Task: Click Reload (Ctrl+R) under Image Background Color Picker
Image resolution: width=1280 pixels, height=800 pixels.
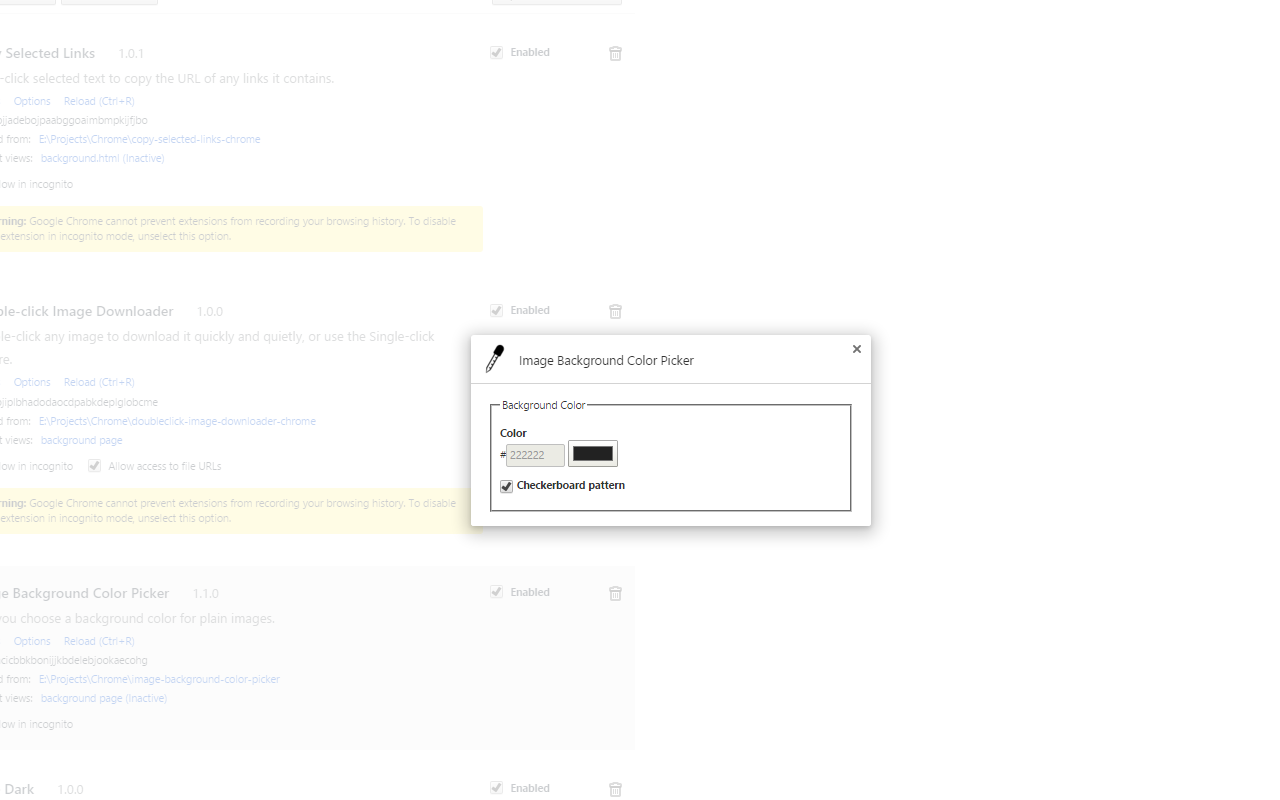Action: tap(99, 641)
